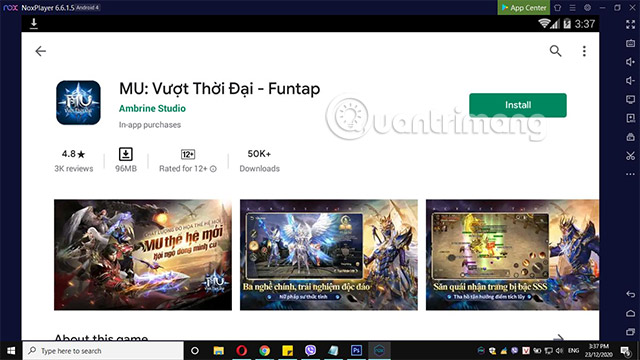Take screenshot with scissors icon
The height and width of the screenshot is (360, 640).
pyautogui.click(x=630, y=156)
